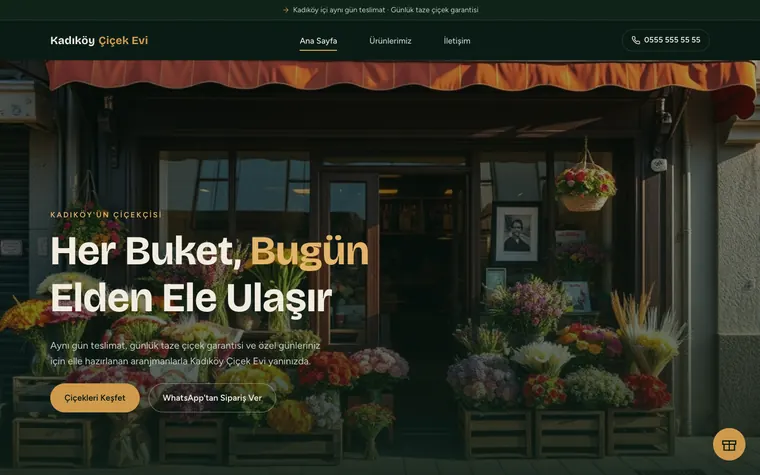Screen dimensions: 760x475
Task: Click WhatsApp'tan Sipariş Ver button
Action: (212, 398)
